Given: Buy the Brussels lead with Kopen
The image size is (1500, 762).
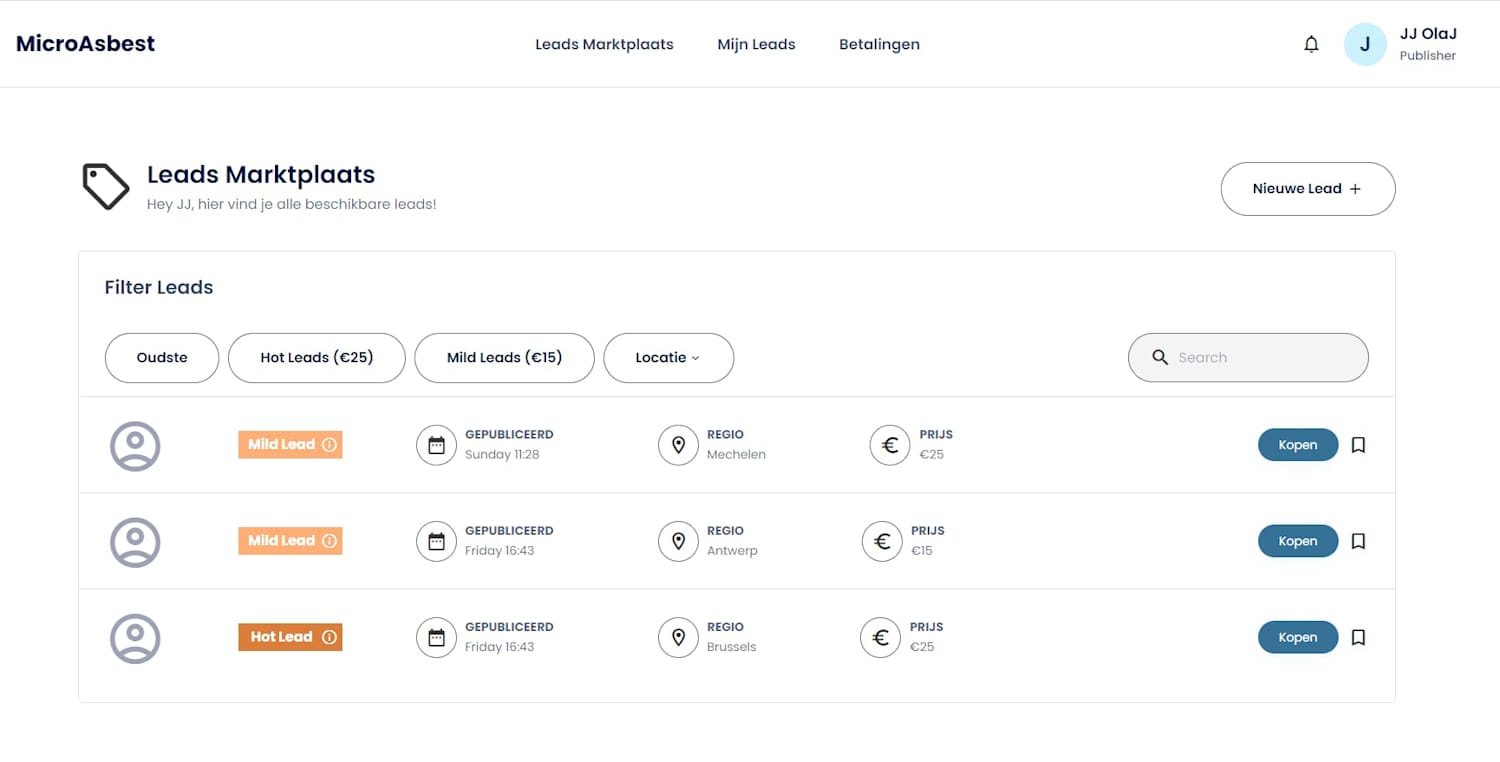Looking at the screenshot, I should [1298, 637].
